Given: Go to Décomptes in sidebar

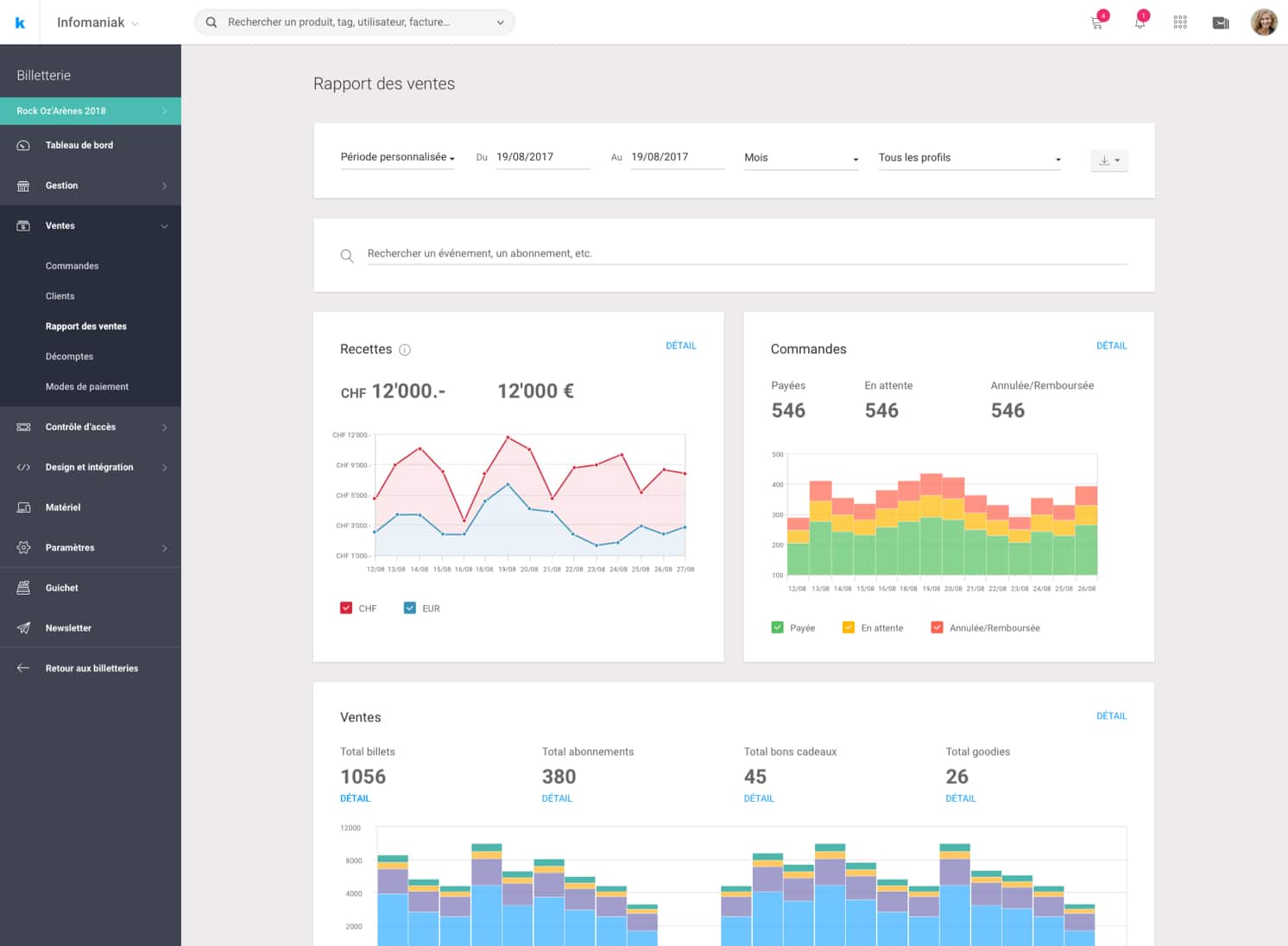Looking at the screenshot, I should (69, 356).
